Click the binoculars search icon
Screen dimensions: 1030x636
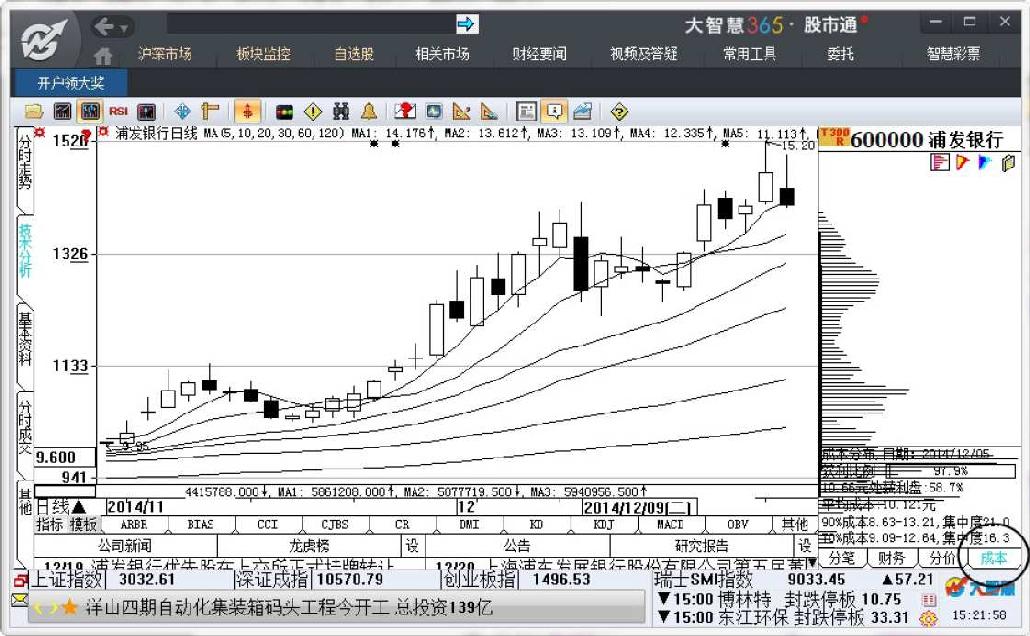[340, 112]
